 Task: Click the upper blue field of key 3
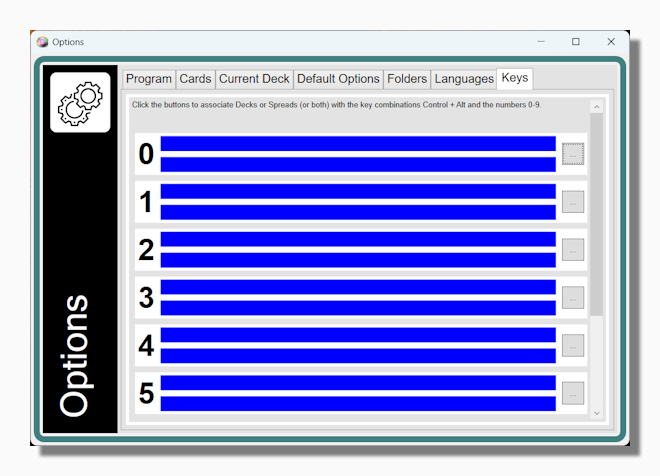(x=358, y=287)
